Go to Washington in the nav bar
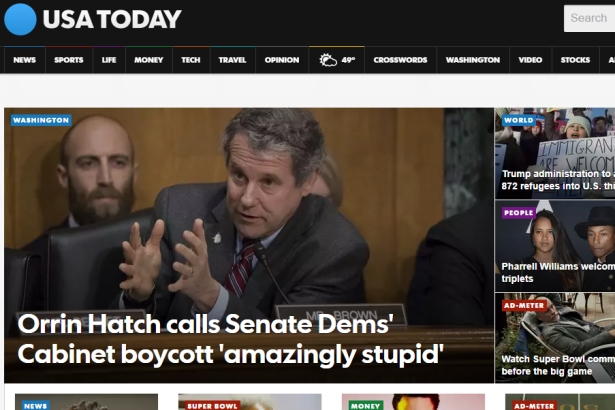Screen dimensions: 615x410 point(473,60)
